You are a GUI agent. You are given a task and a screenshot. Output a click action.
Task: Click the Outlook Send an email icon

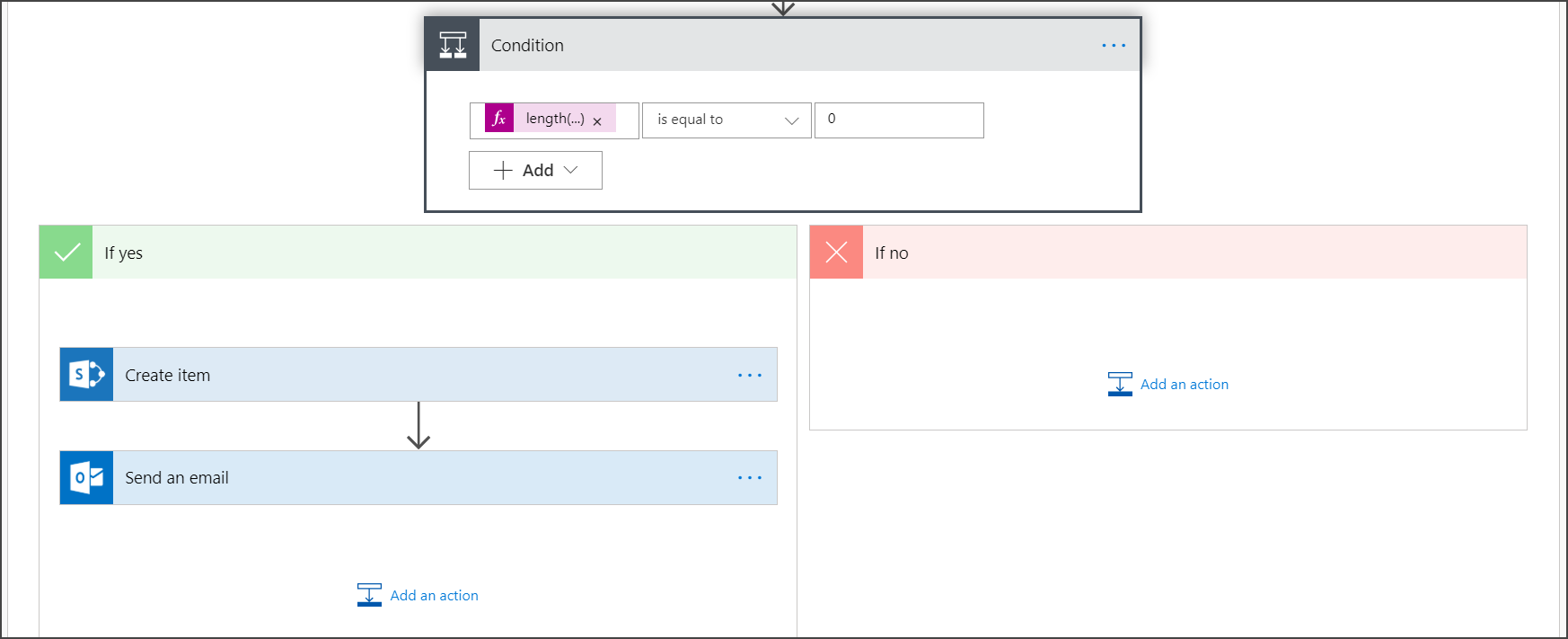(x=86, y=478)
